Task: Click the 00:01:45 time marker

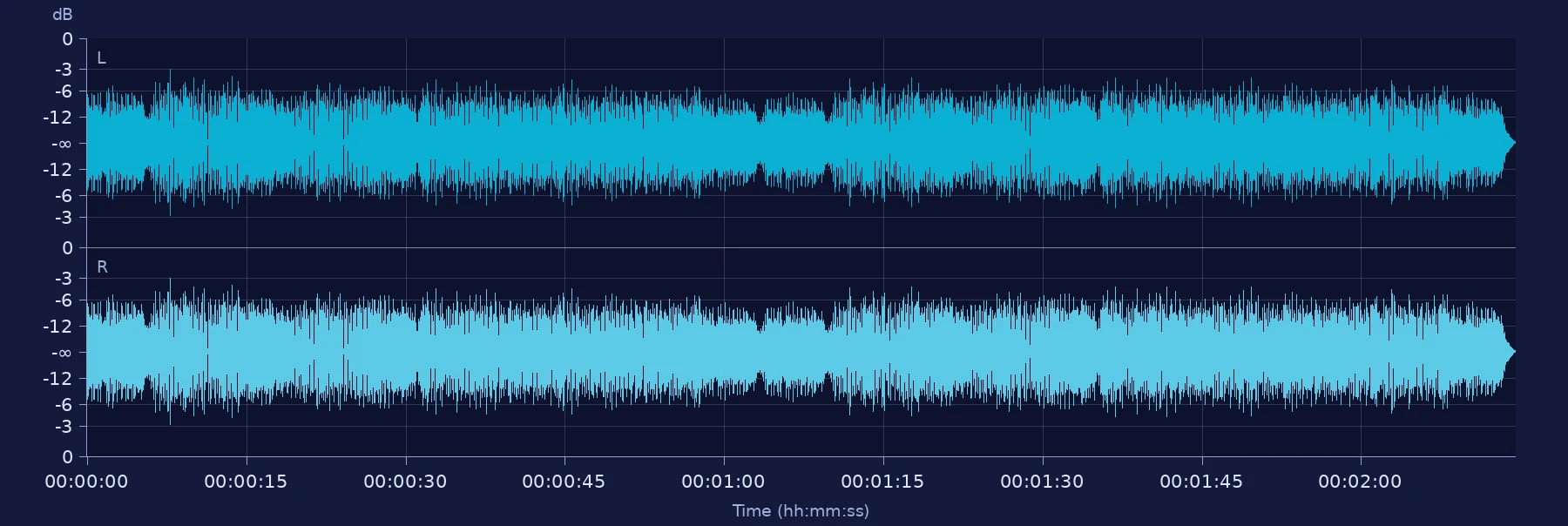Action: pos(1201,482)
